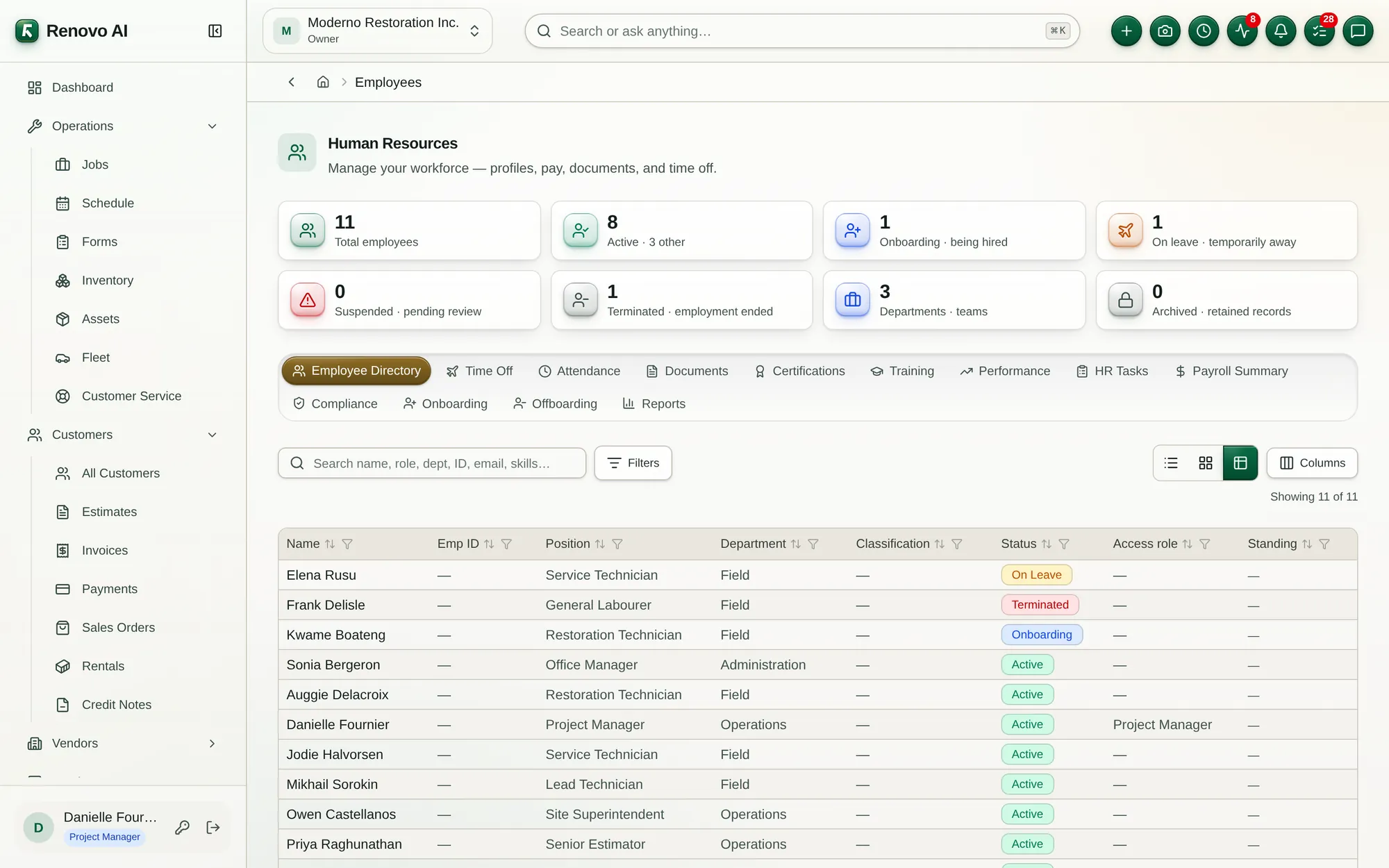This screenshot has height=868, width=1389.
Task: Click the Terminated employees stat card
Action: click(x=681, y=300)
